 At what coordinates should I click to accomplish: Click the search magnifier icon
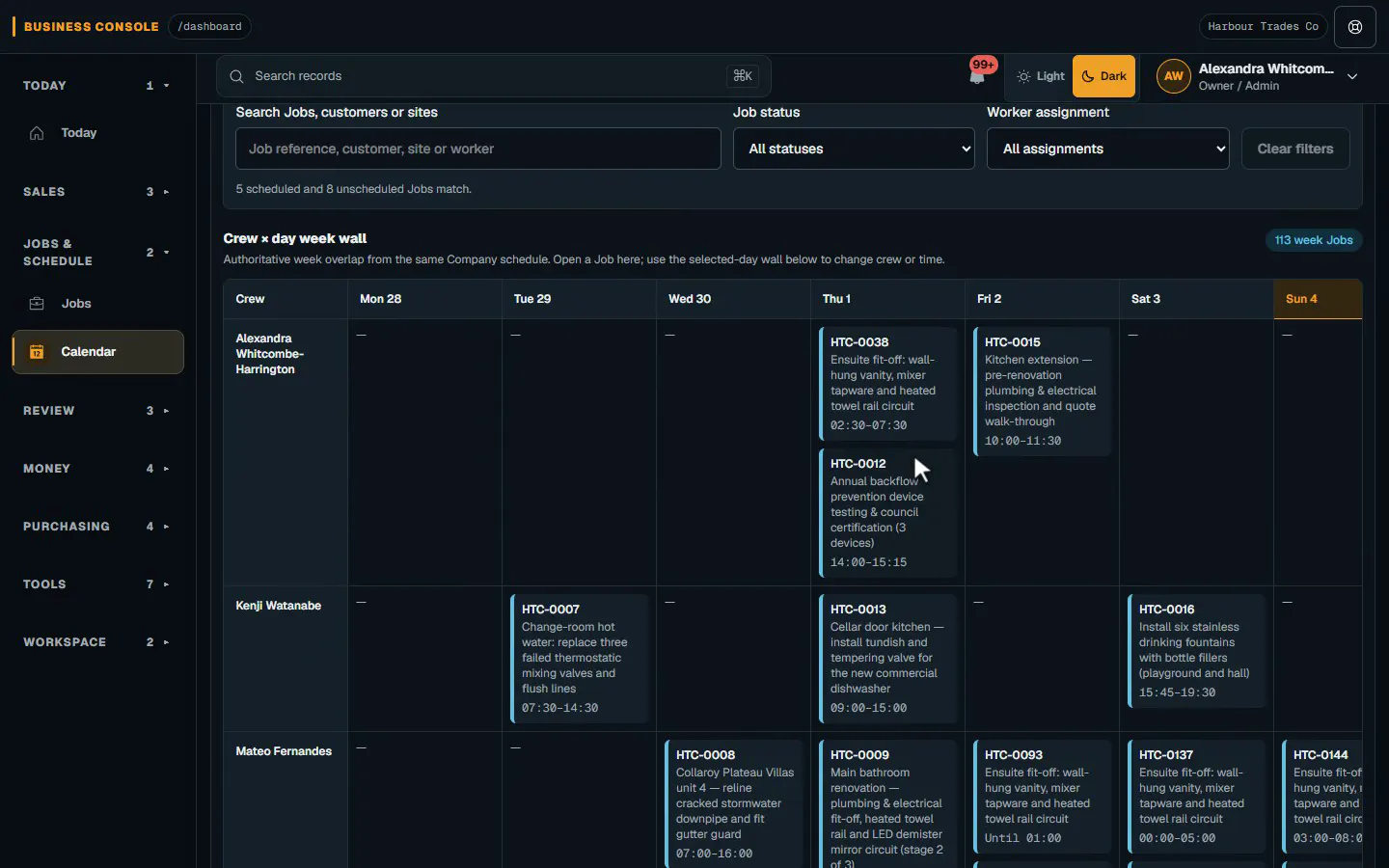pyautogui.click(x=236, y=76)
